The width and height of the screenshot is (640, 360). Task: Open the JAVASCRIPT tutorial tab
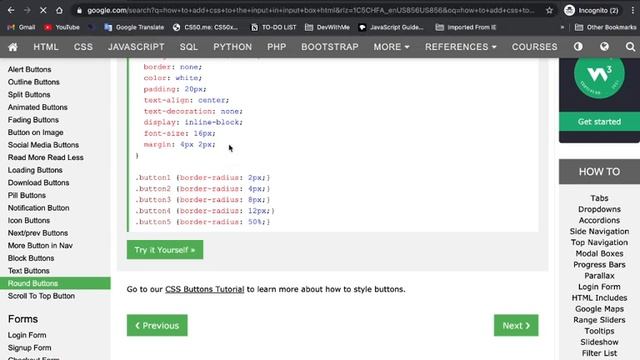pos(136,47)
